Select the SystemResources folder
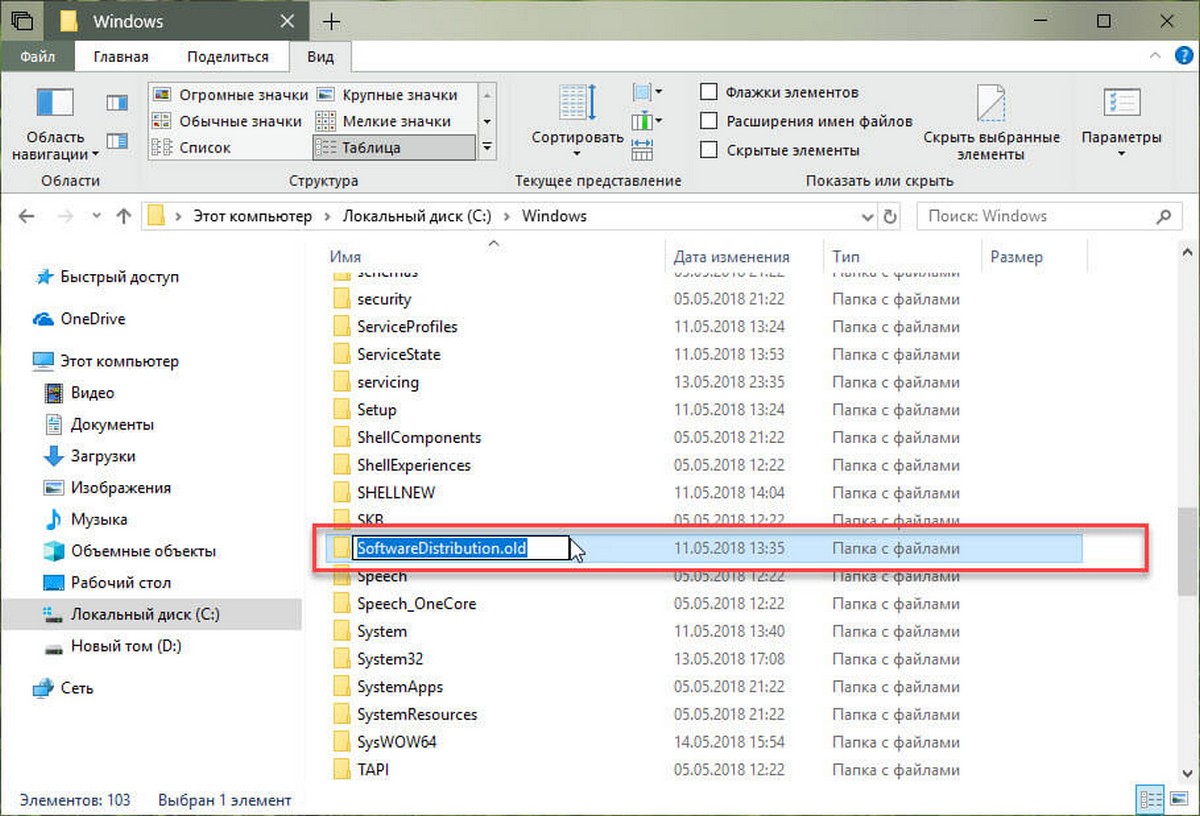Viewport: 1200px width, 816px height. click(x=417, y=714)
